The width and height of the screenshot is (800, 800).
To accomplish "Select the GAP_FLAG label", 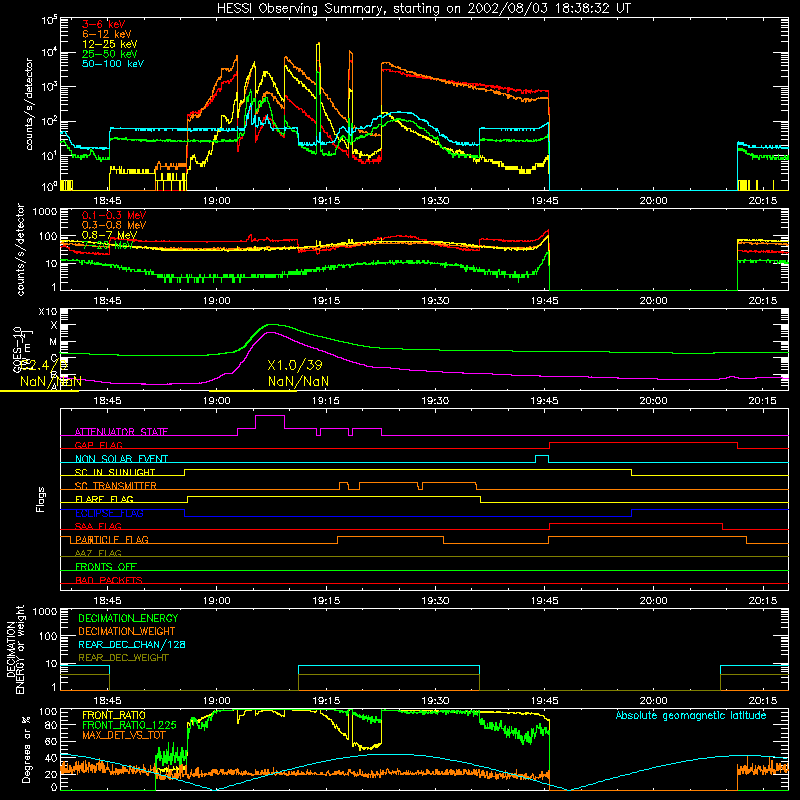I will (98, 445).
